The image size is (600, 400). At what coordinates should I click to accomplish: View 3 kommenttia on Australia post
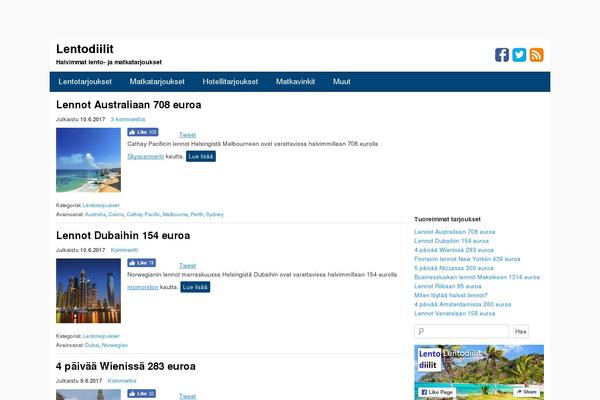128,119
